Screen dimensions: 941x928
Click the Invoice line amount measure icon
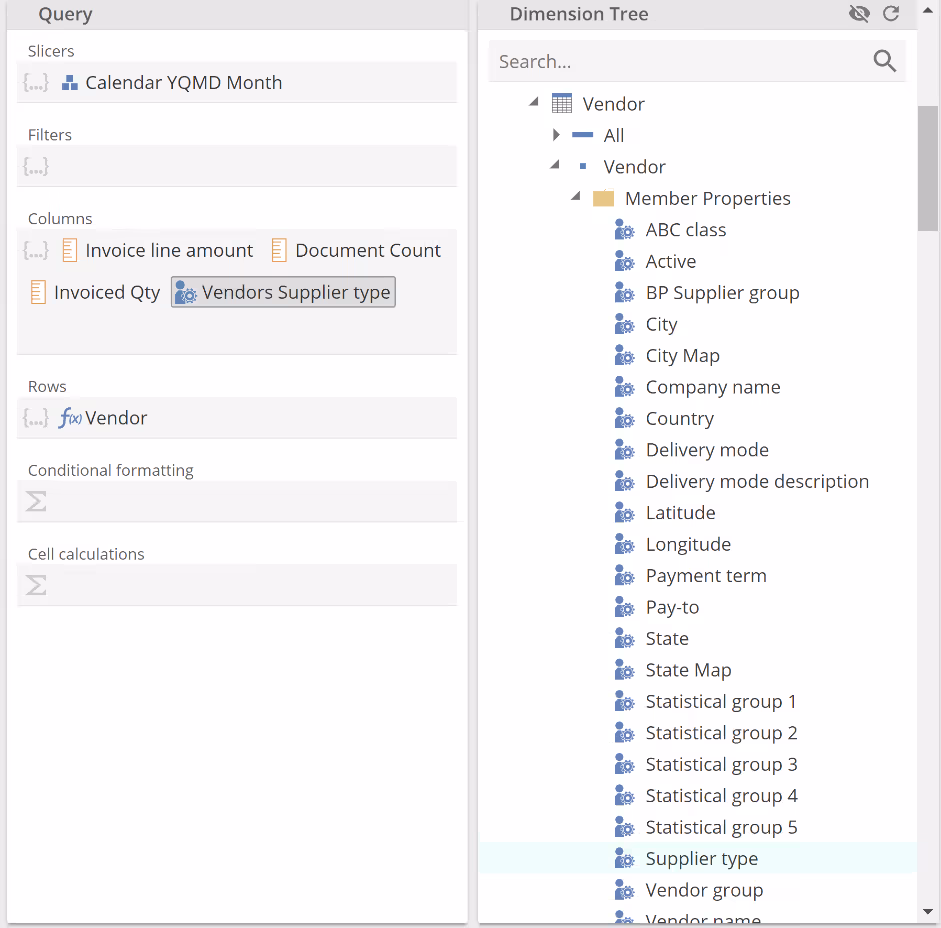pyautogui.click(x=69, y=251)
